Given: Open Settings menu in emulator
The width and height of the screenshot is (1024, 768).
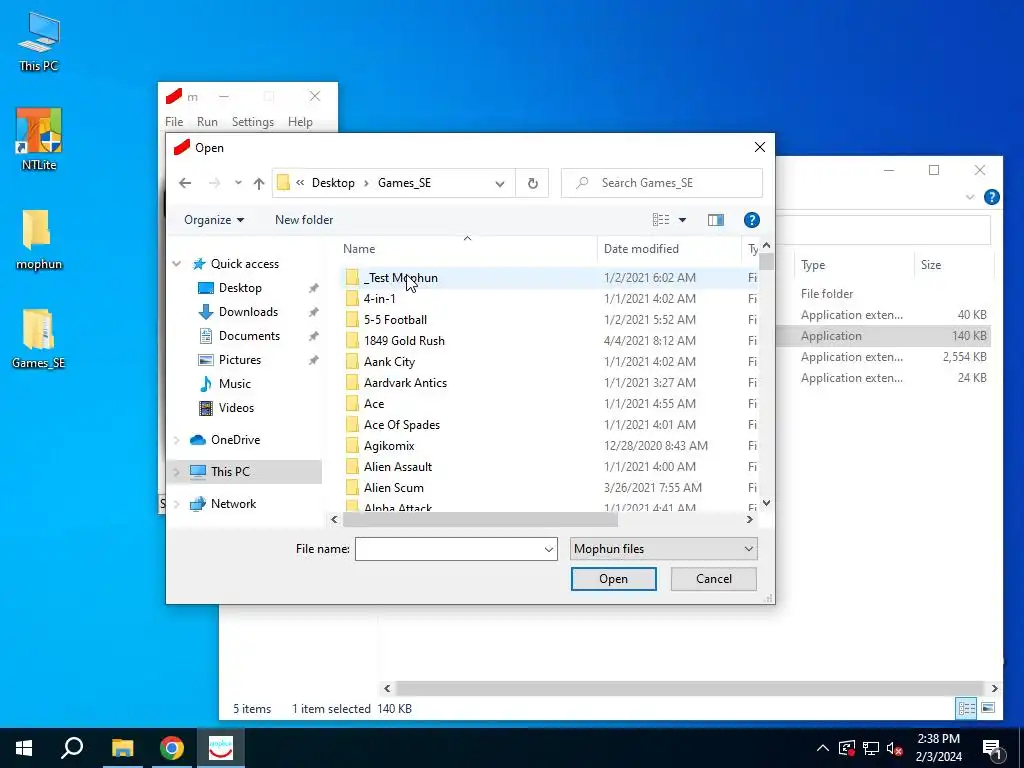Looking at the screenshot, I should [x=253, y=122].
